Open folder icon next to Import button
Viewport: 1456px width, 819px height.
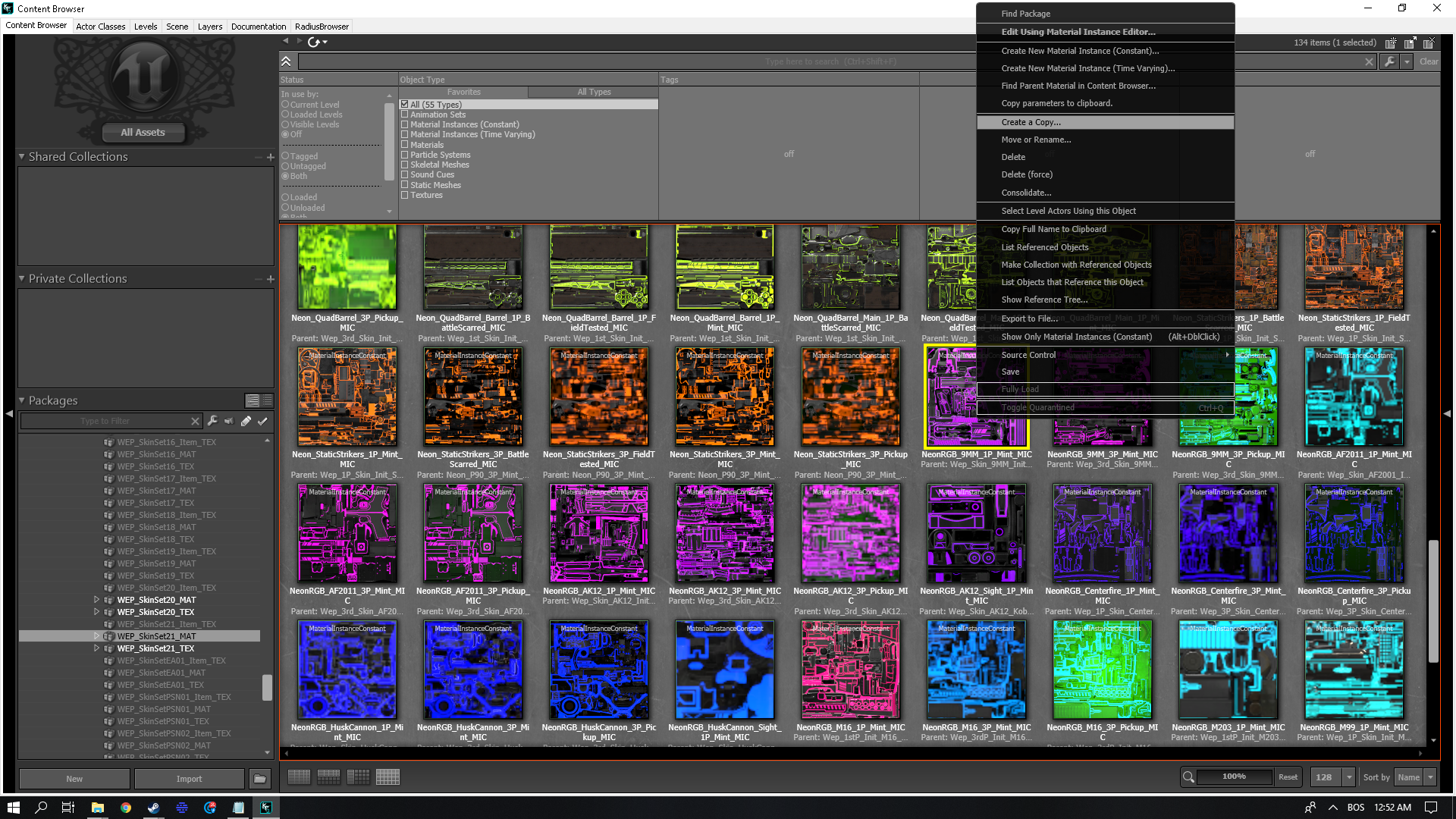pyautogui.click(x=259, y=779)
